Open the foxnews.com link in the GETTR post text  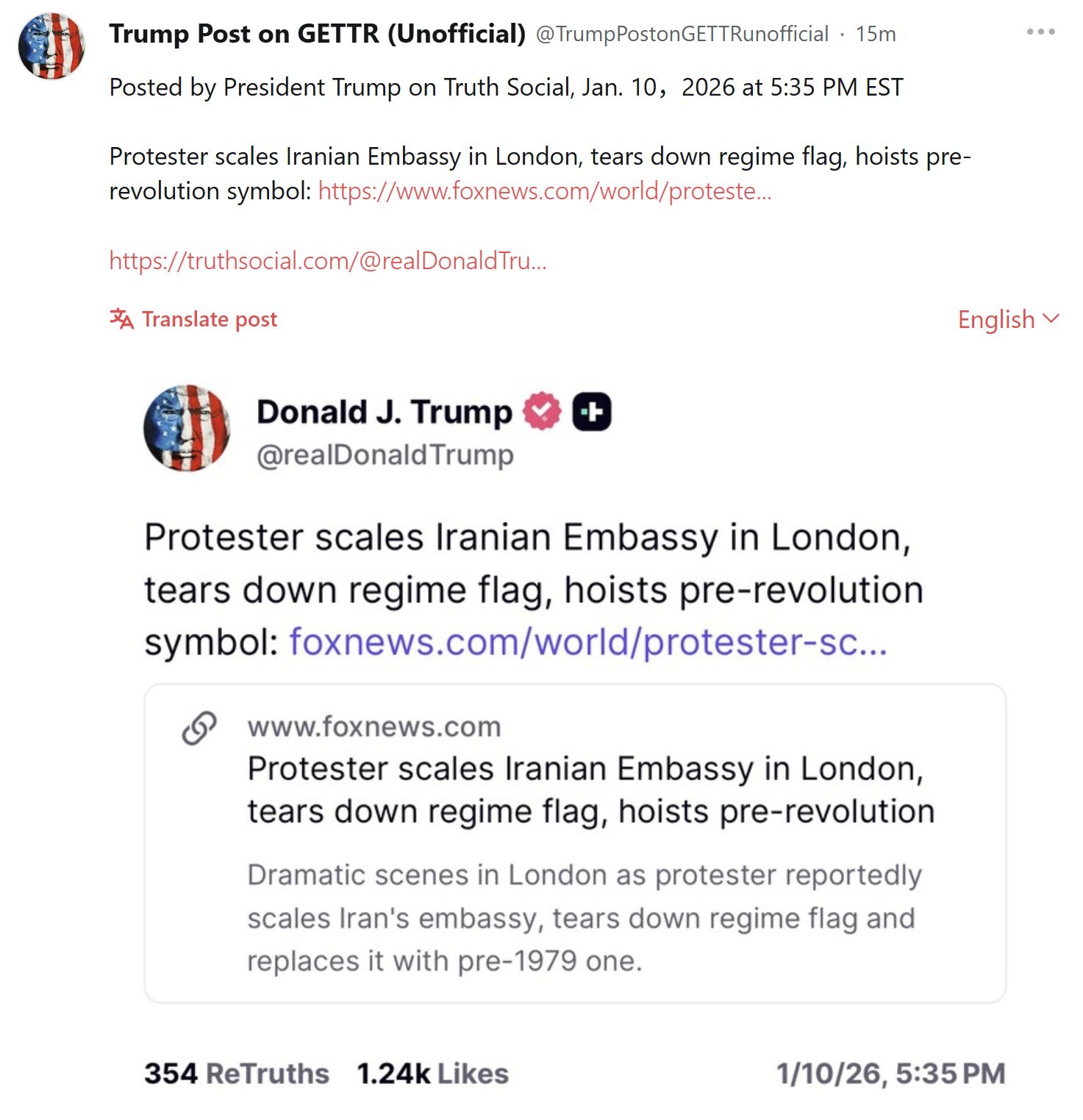[545, 191]
